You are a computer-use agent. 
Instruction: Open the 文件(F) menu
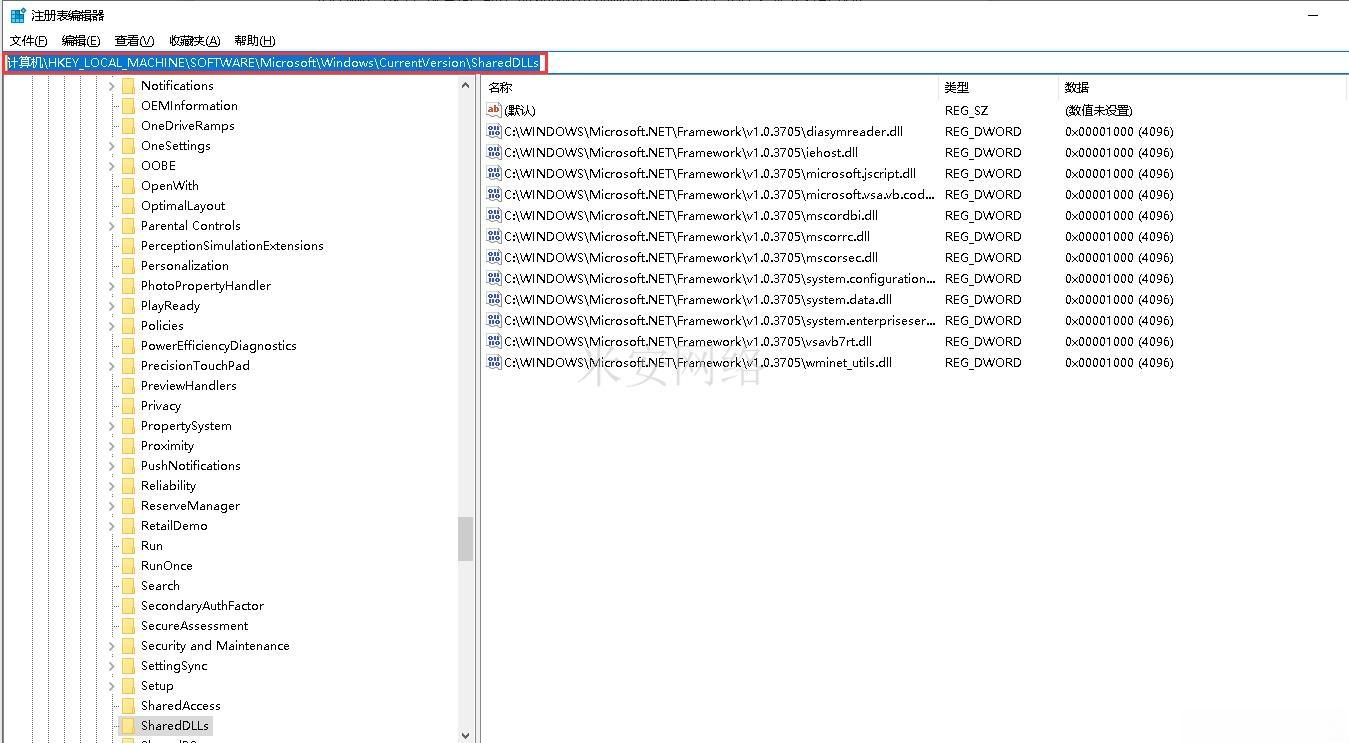pyautogui.click(x=29, y=40)
